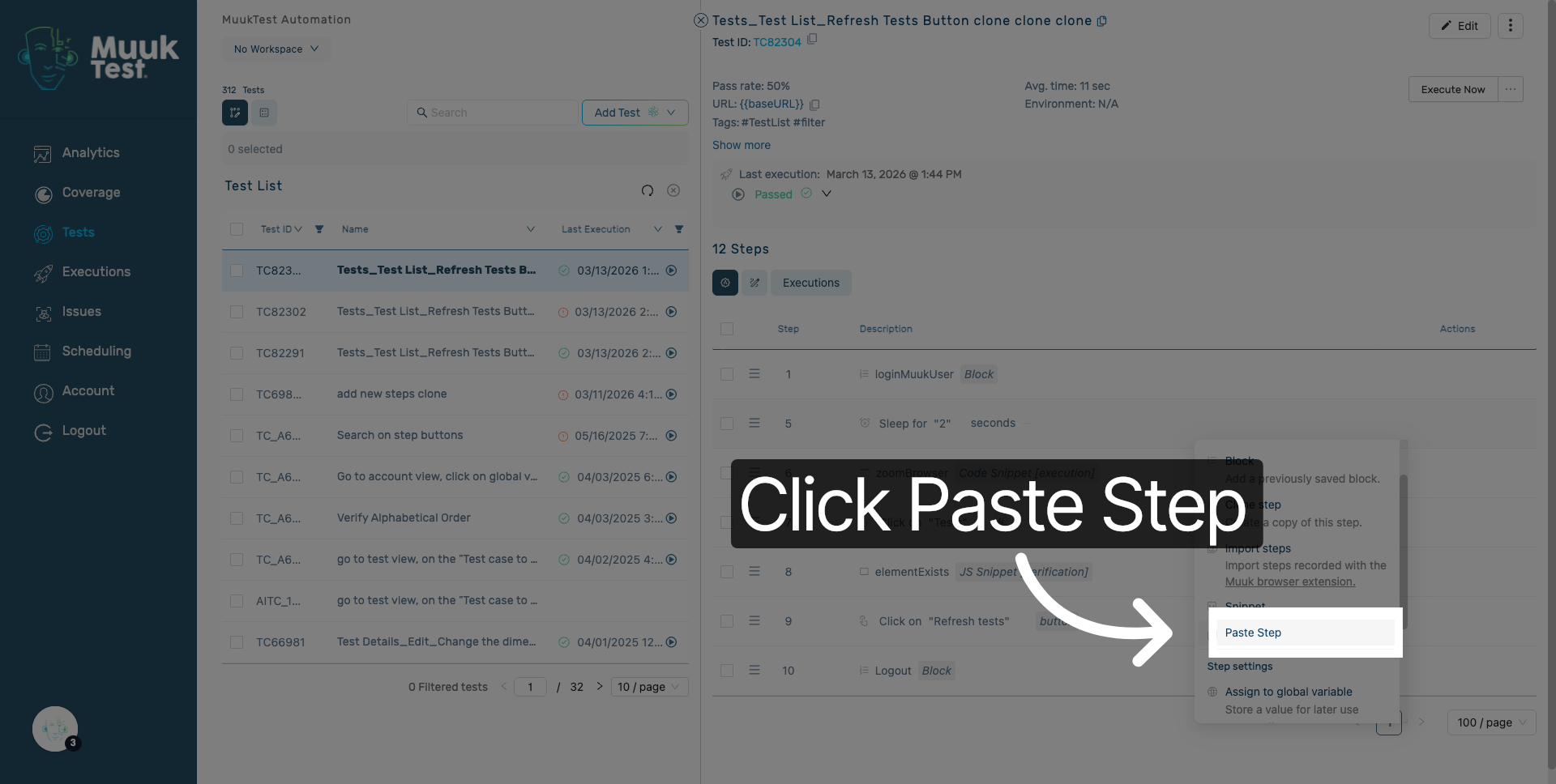Click the Show more link

click(742, 145)
